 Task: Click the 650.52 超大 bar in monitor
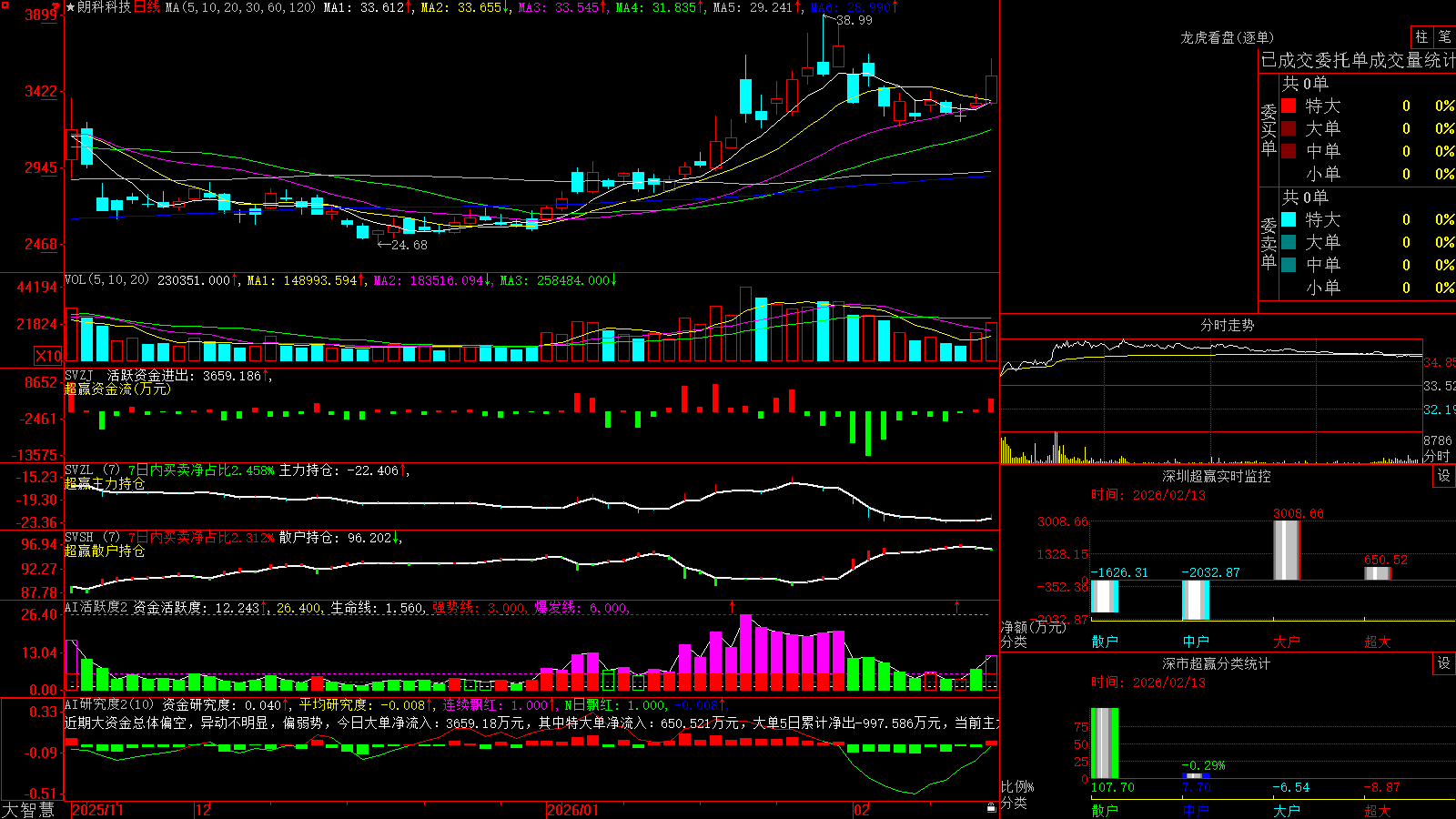coord(1378,573)
